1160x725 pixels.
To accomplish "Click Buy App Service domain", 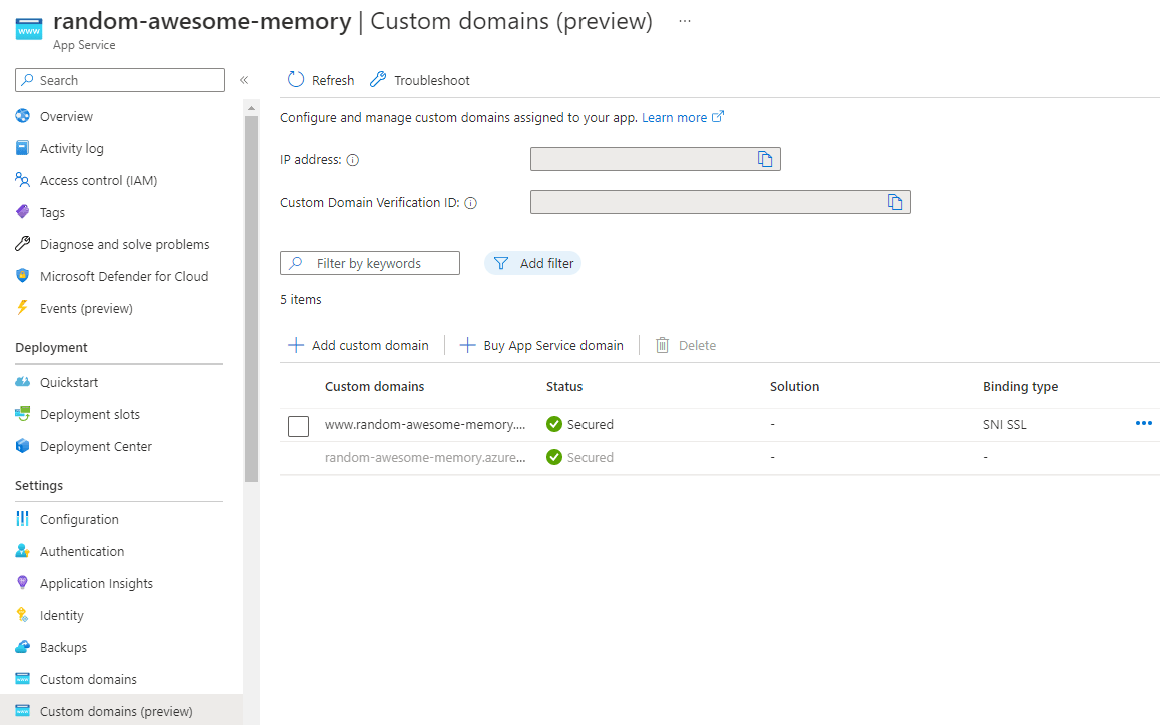I will click(542, 345).
